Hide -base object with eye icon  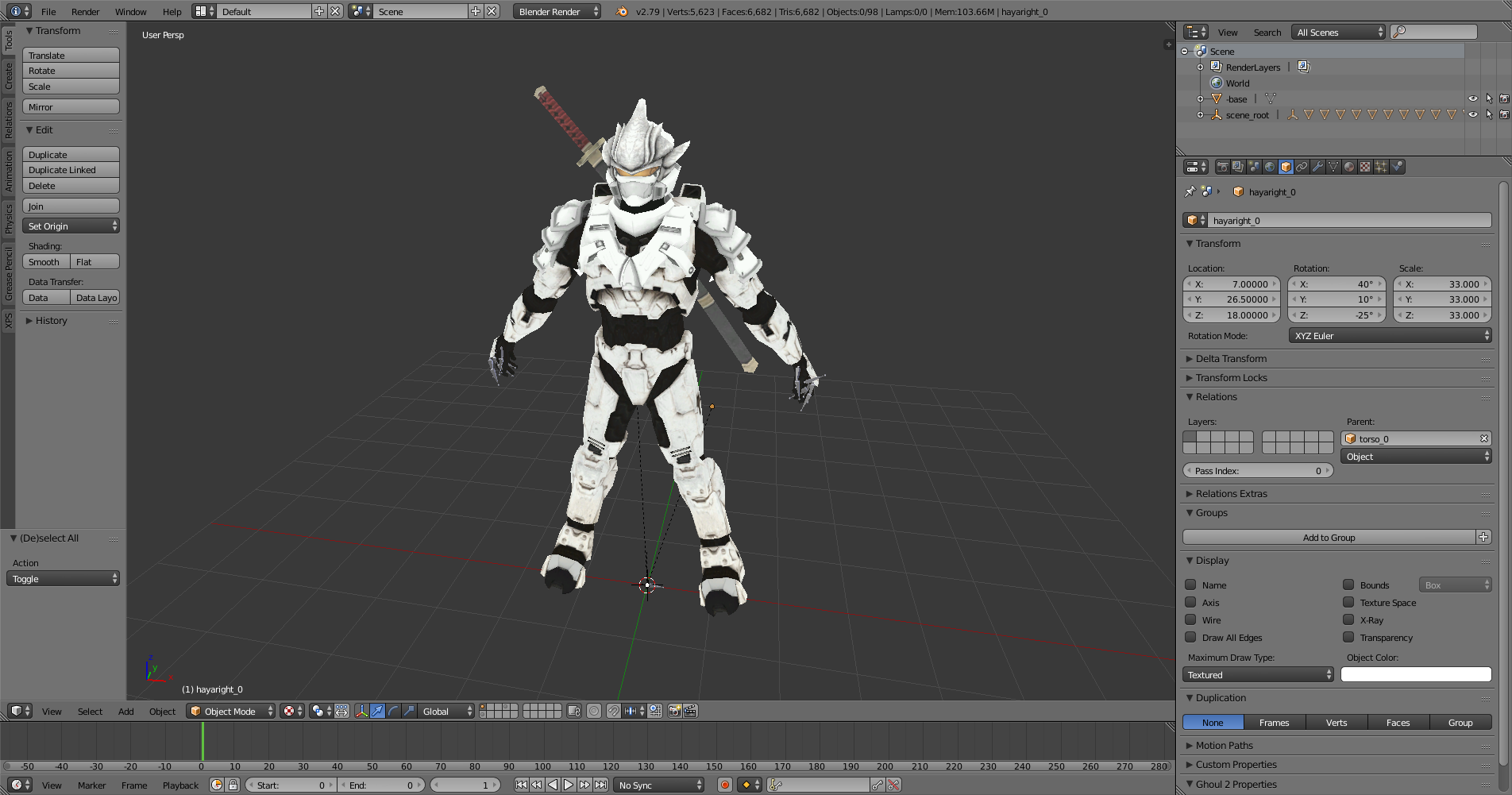pos(1472,98)
